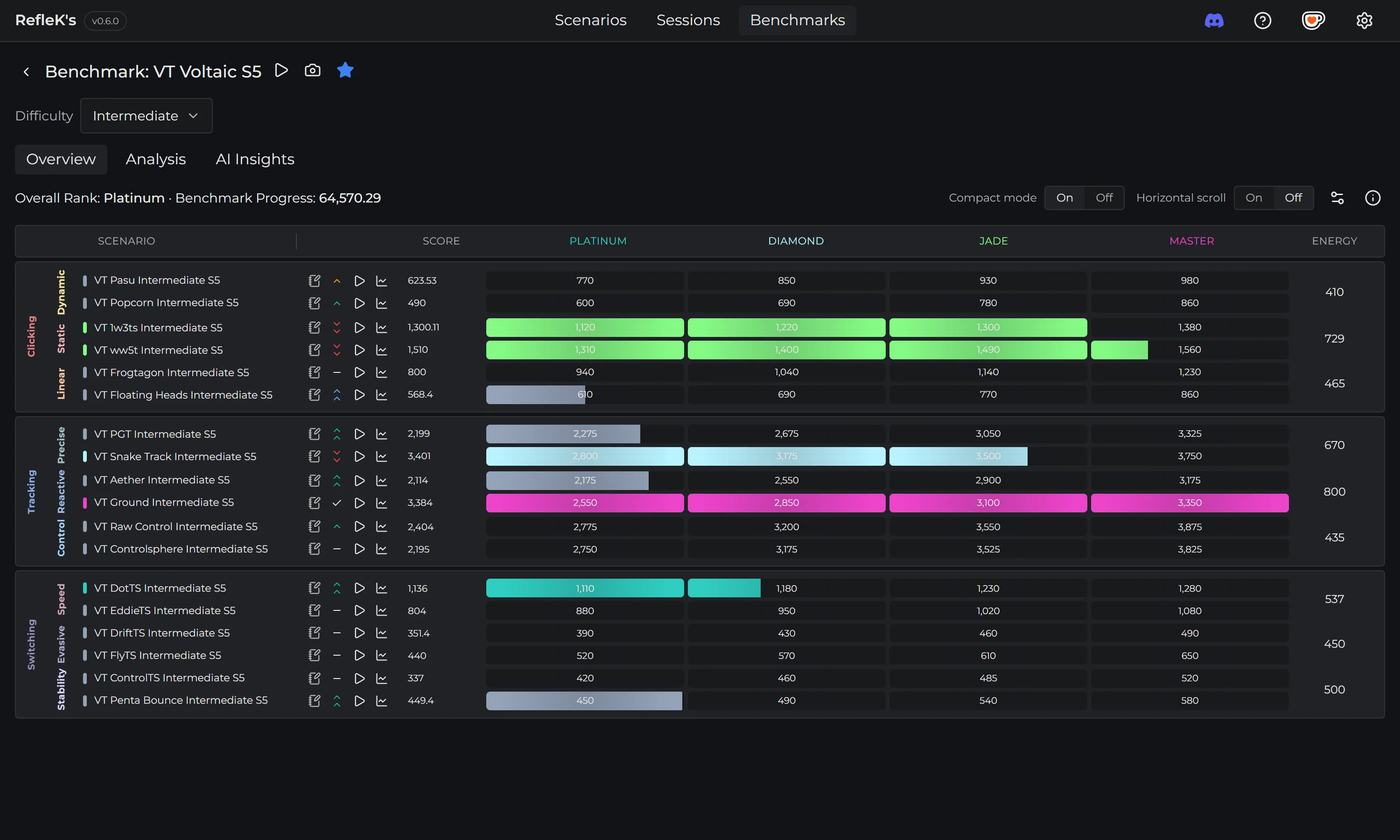This screenshot has height=840, width=1400.
Task: Turn Compact mode Off
Action: (1104, 197)
